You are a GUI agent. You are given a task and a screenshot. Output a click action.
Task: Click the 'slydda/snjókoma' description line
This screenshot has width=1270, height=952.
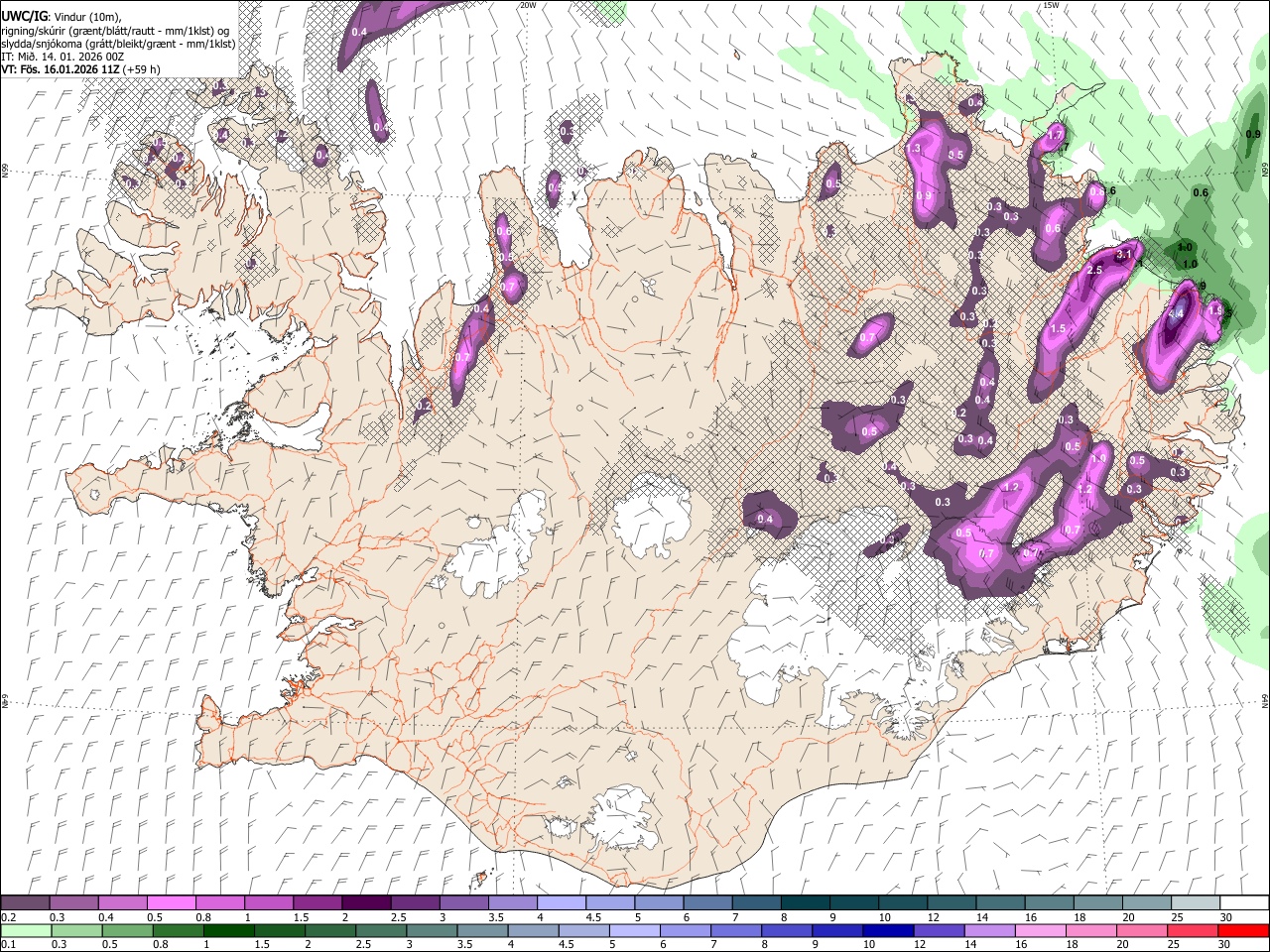(118, 44)
